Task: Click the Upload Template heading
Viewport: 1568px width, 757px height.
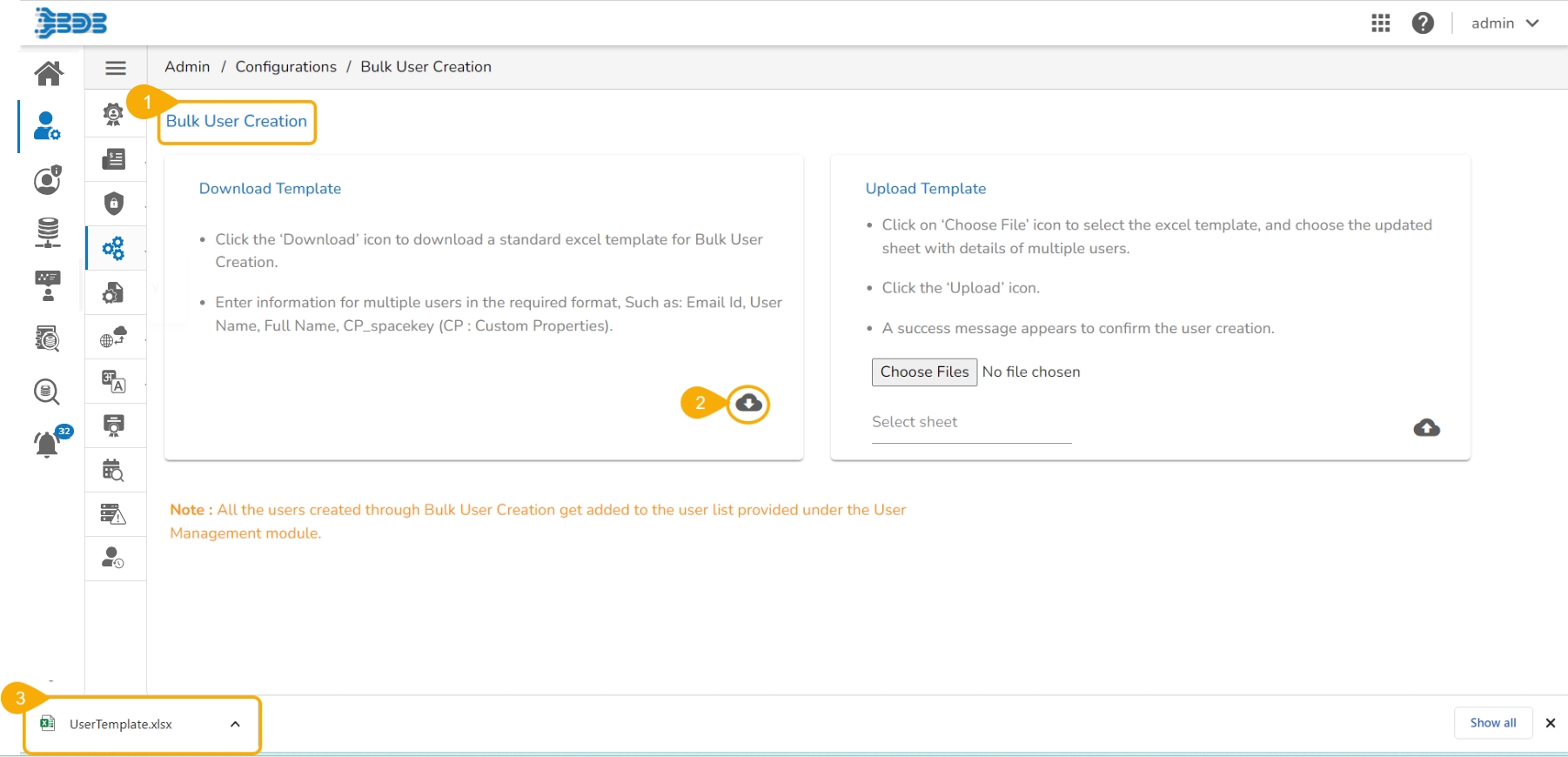Action: click(925, 189)
